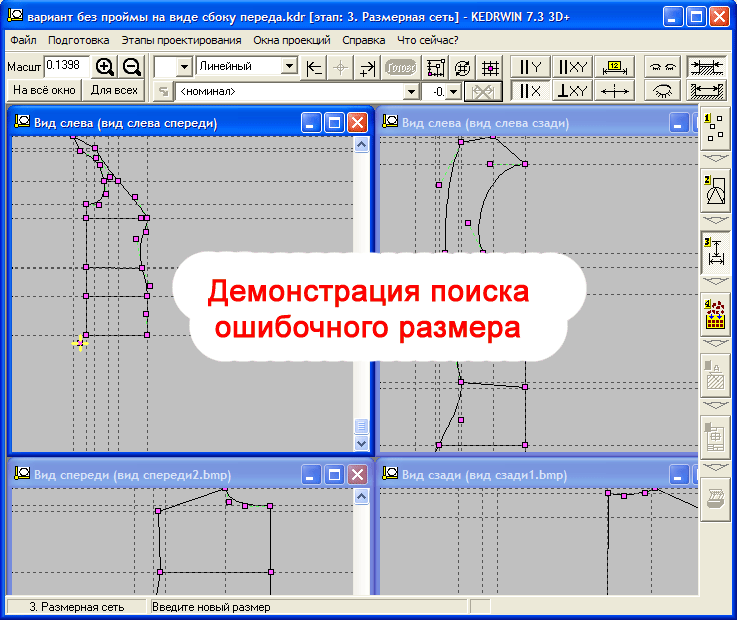Click the points-in-frame selection icon
Image resolution: width=737 pixels, height=620 pixels.
pos(436,68)
